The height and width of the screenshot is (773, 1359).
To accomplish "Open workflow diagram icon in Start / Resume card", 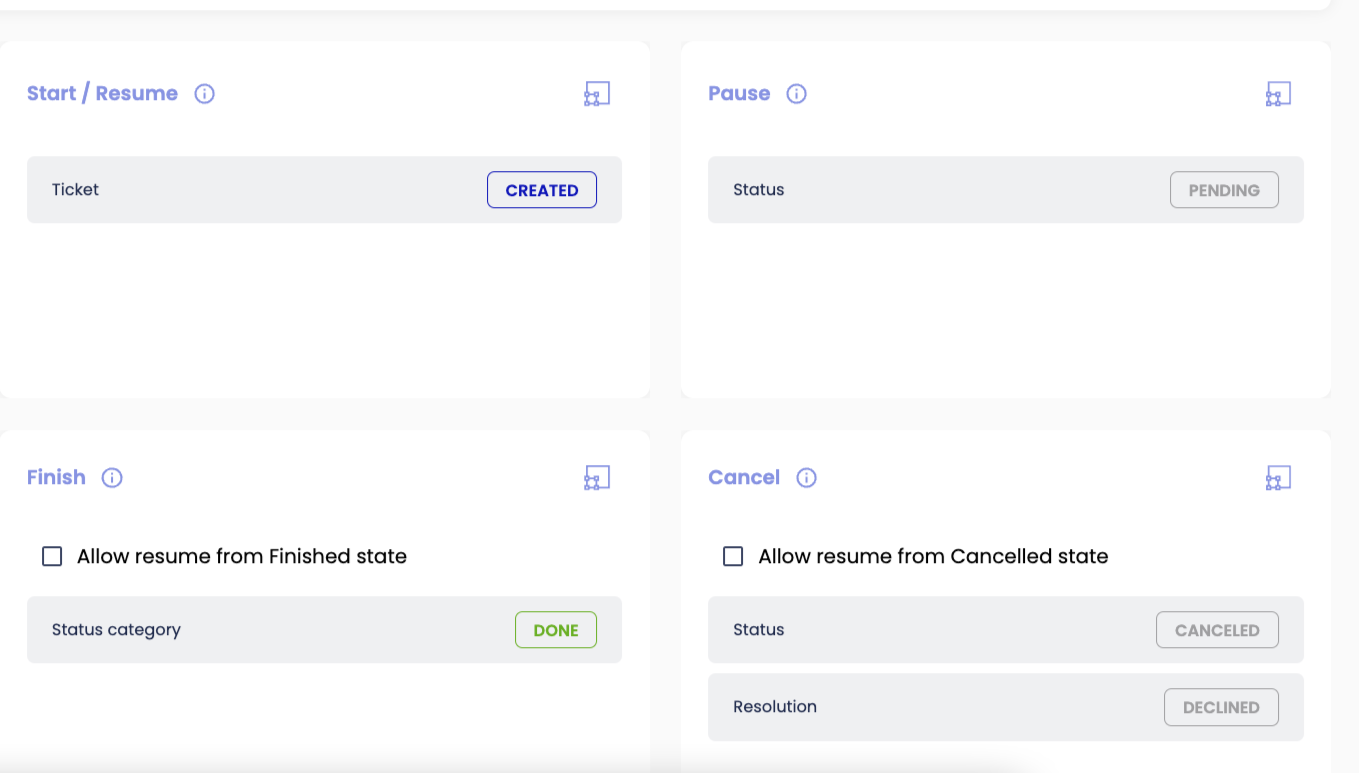I will click(597, 94).
